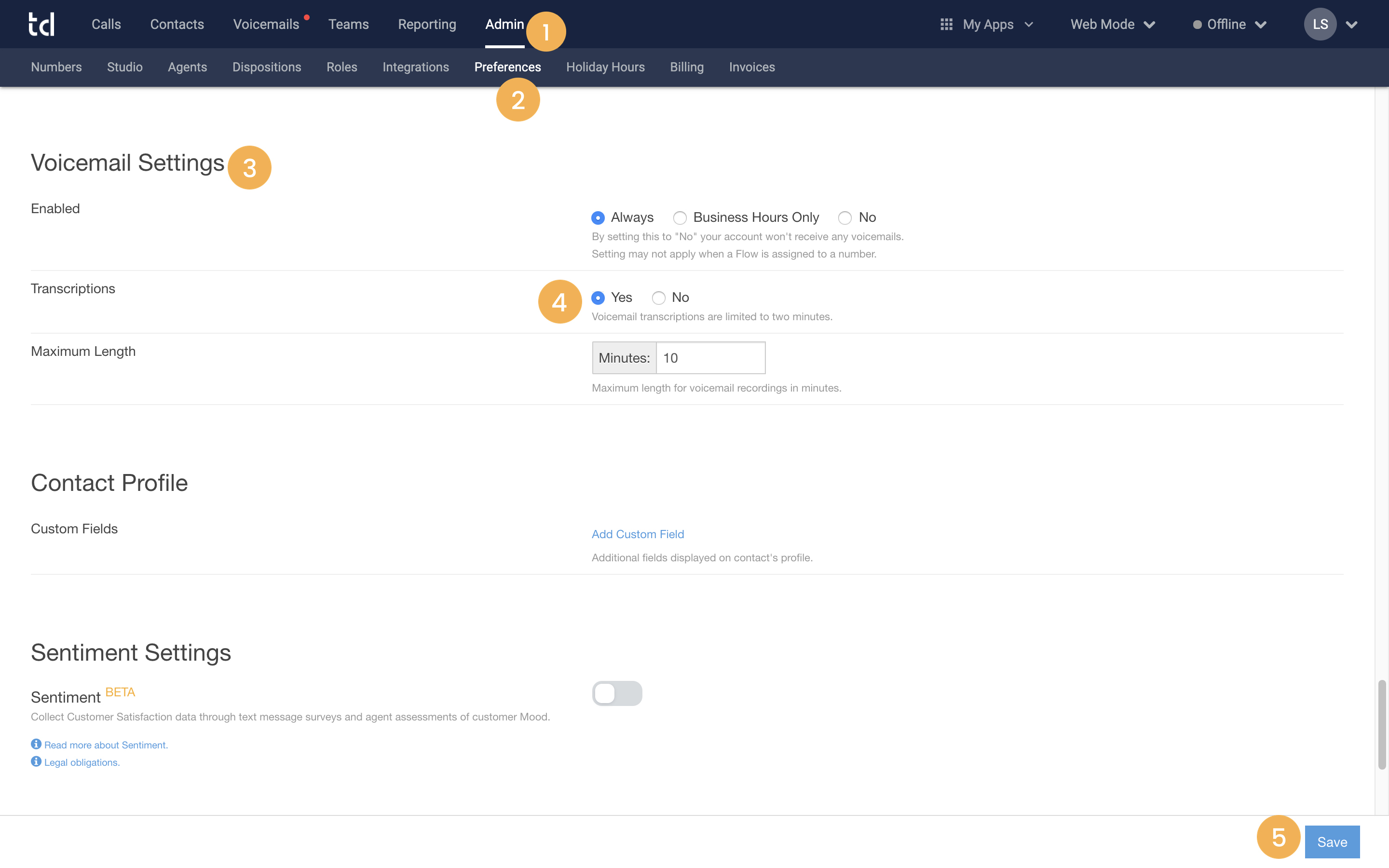Click the Minutes maximum length field
This screenshot has width=1389, height=868.
[x=710, y=358]
